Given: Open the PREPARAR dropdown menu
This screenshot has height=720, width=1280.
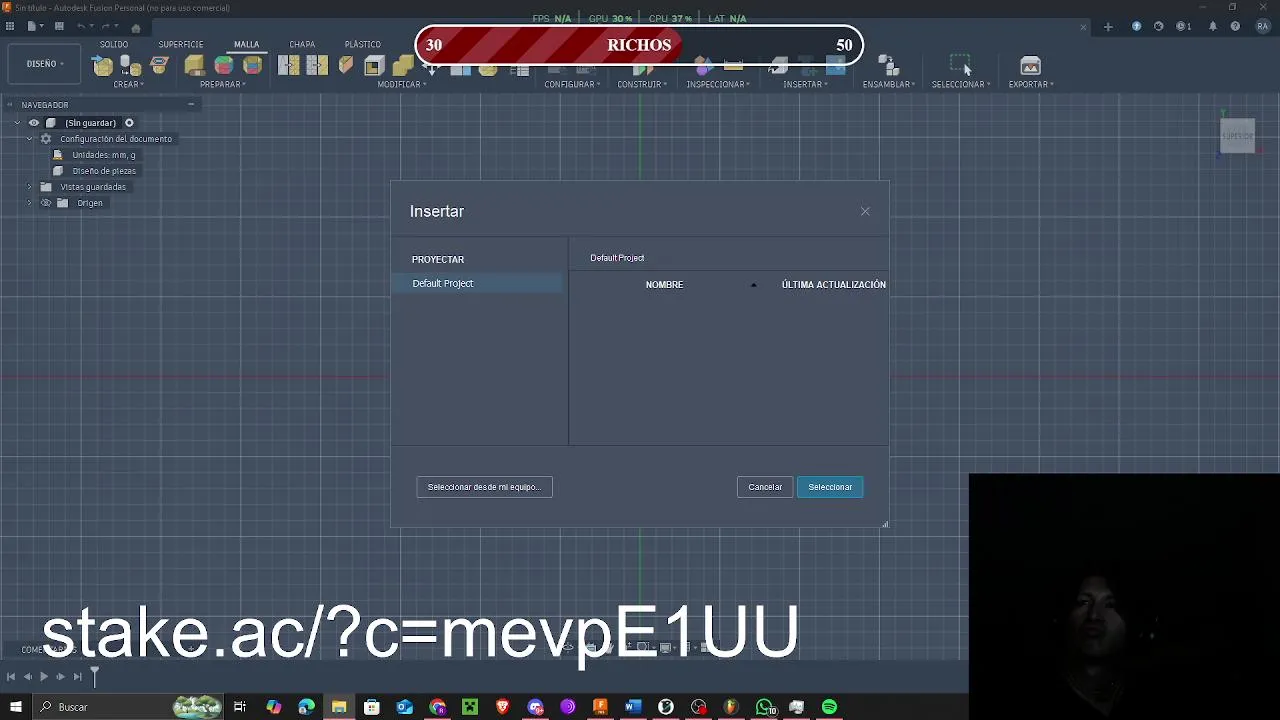Looking at the screenshot, I should point(223,84).
